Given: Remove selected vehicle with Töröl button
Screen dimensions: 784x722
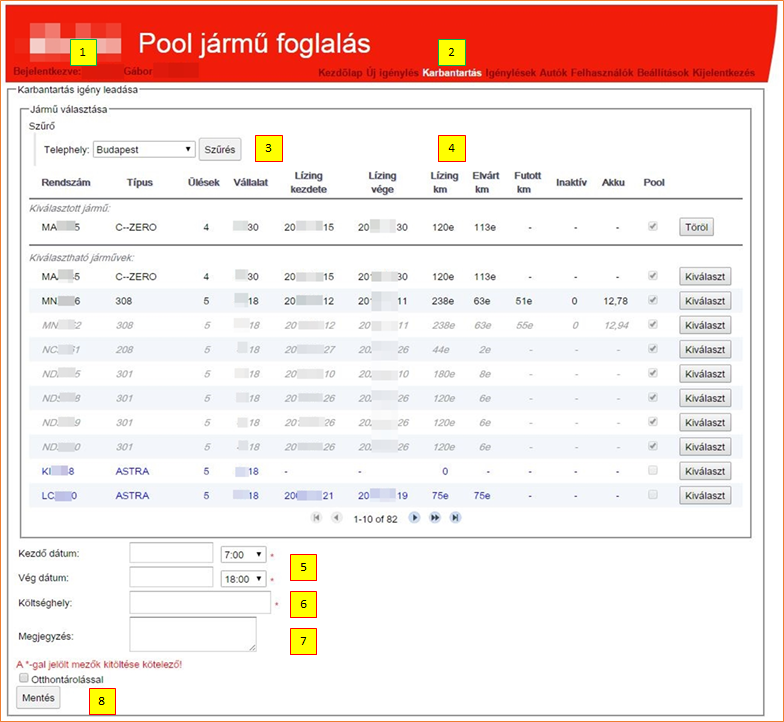Looking at the screenshot, I should click(x=695, y=227).
